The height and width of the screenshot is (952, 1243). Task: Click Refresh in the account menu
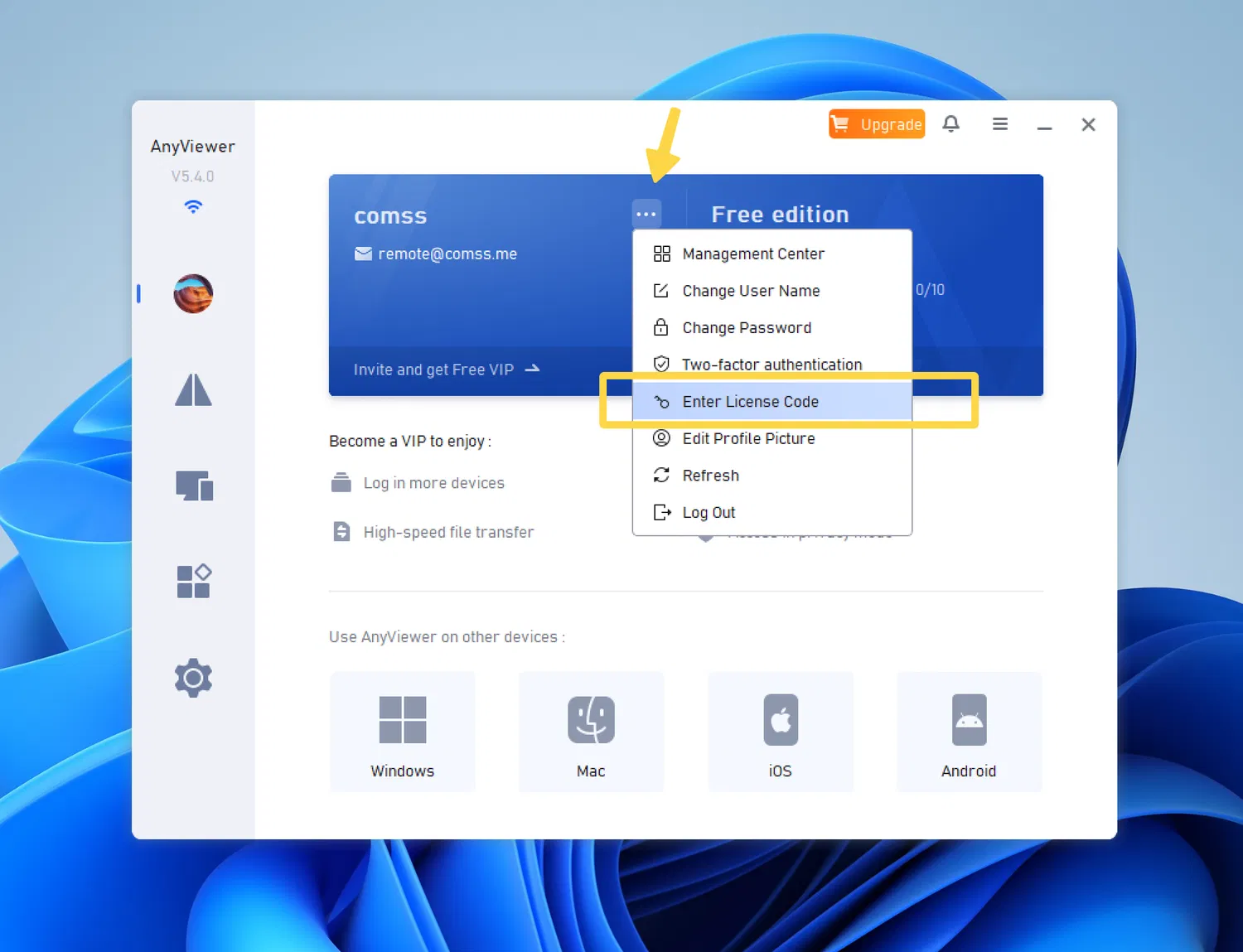coord(772,476)
